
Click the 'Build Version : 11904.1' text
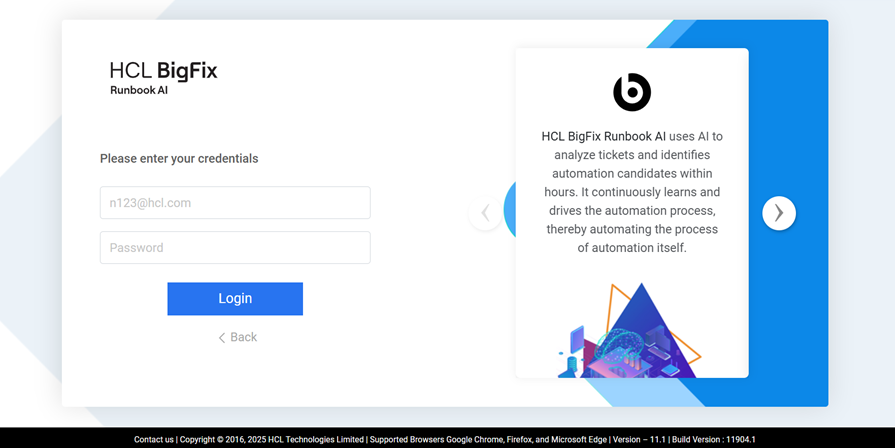coord(713,439)
